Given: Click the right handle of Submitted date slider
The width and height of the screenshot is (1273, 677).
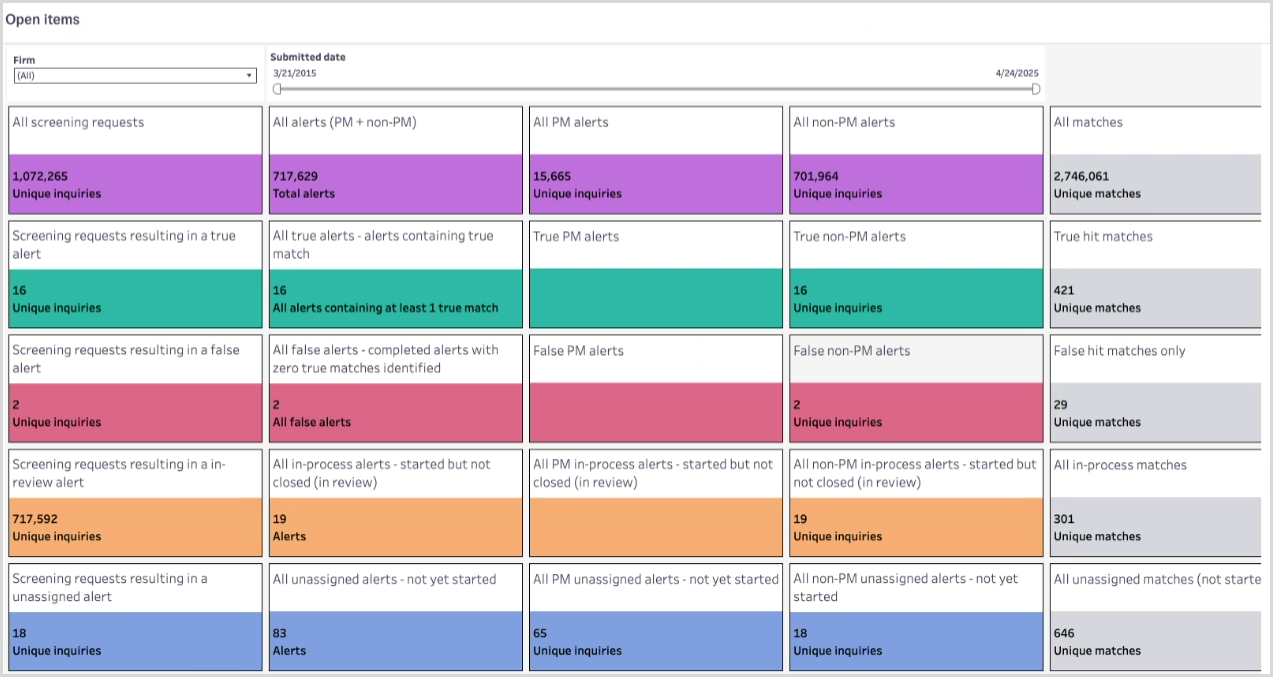Looking at the screenshot, I should [1035, 89].
